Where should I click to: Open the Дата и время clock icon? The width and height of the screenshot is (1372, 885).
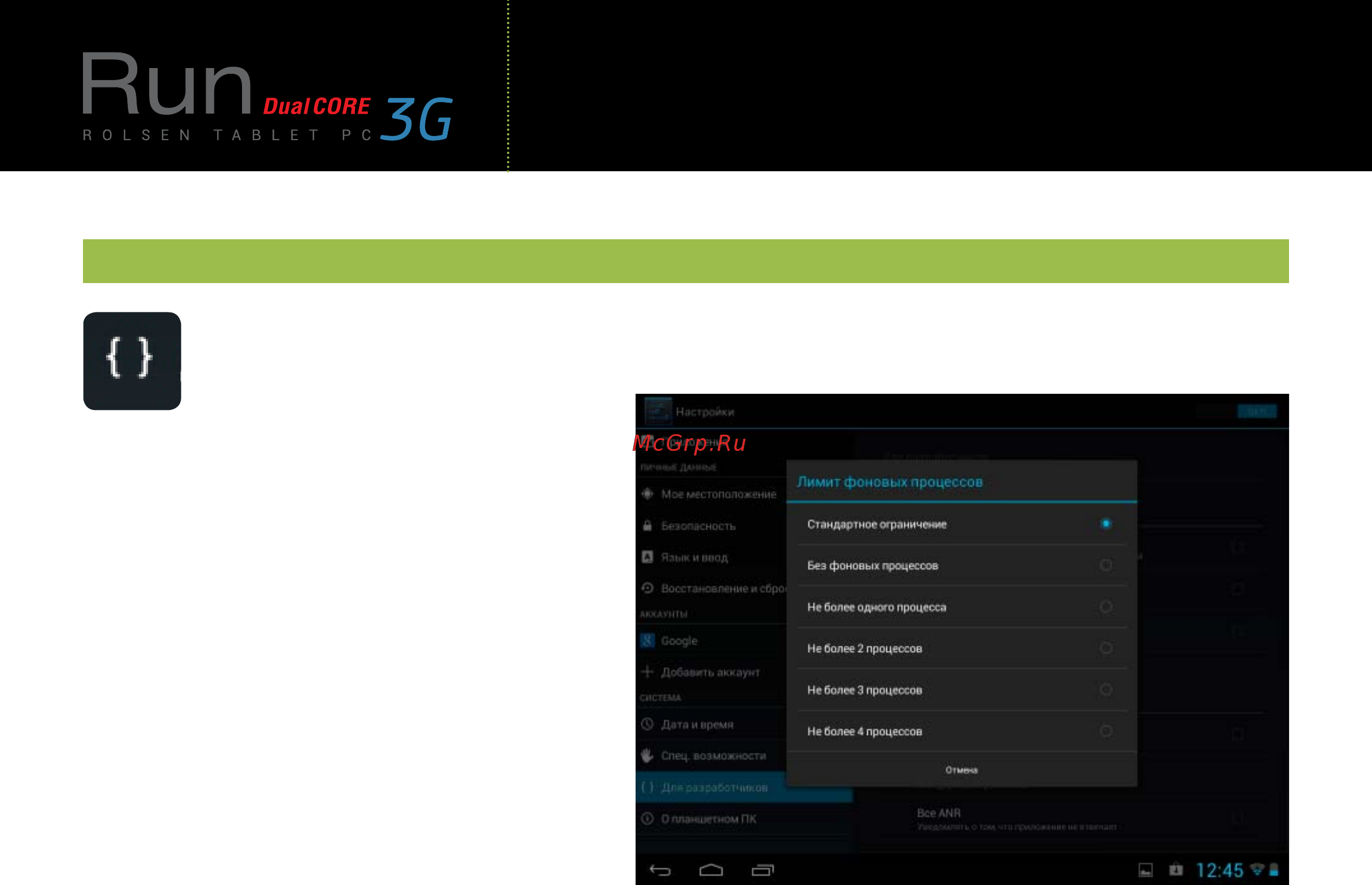pos(648,724)
